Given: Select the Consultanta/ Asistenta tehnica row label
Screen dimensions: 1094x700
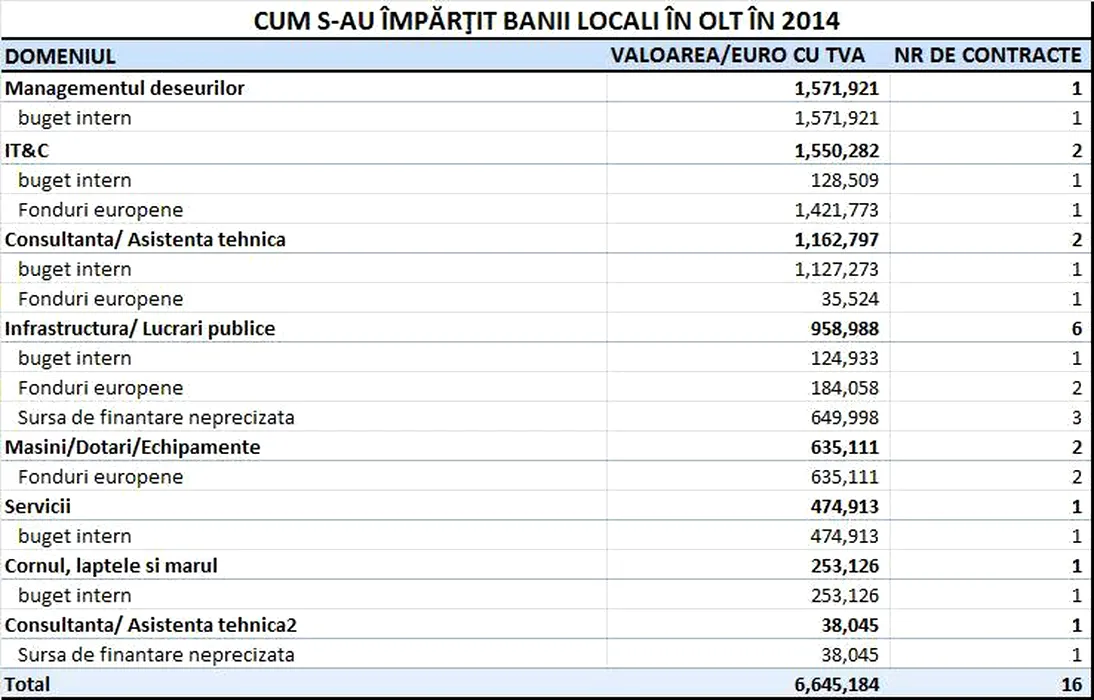Looking at the screenshot, I should click(x=145, y=239).
